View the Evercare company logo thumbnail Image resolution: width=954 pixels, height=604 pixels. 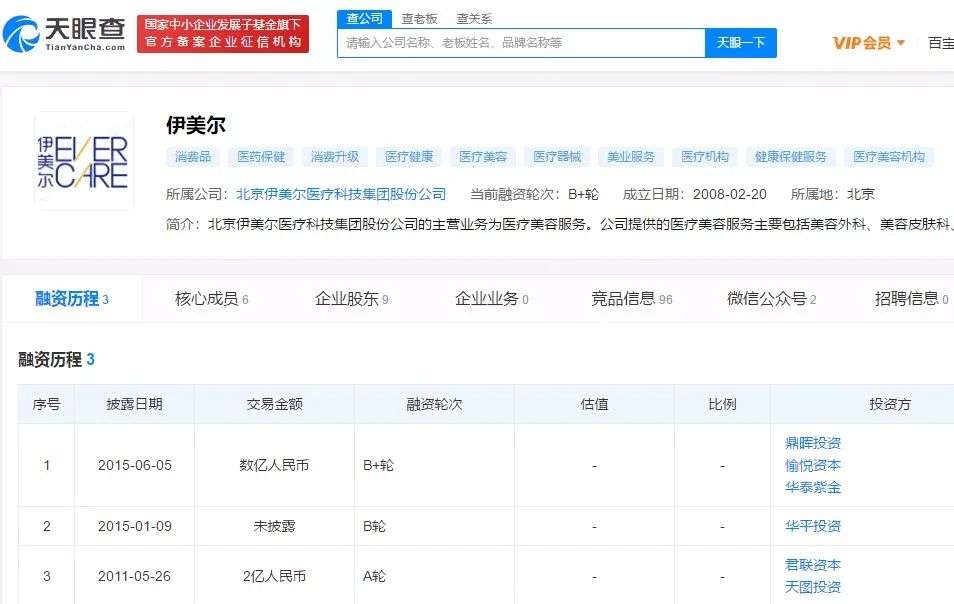coord(83,161)
